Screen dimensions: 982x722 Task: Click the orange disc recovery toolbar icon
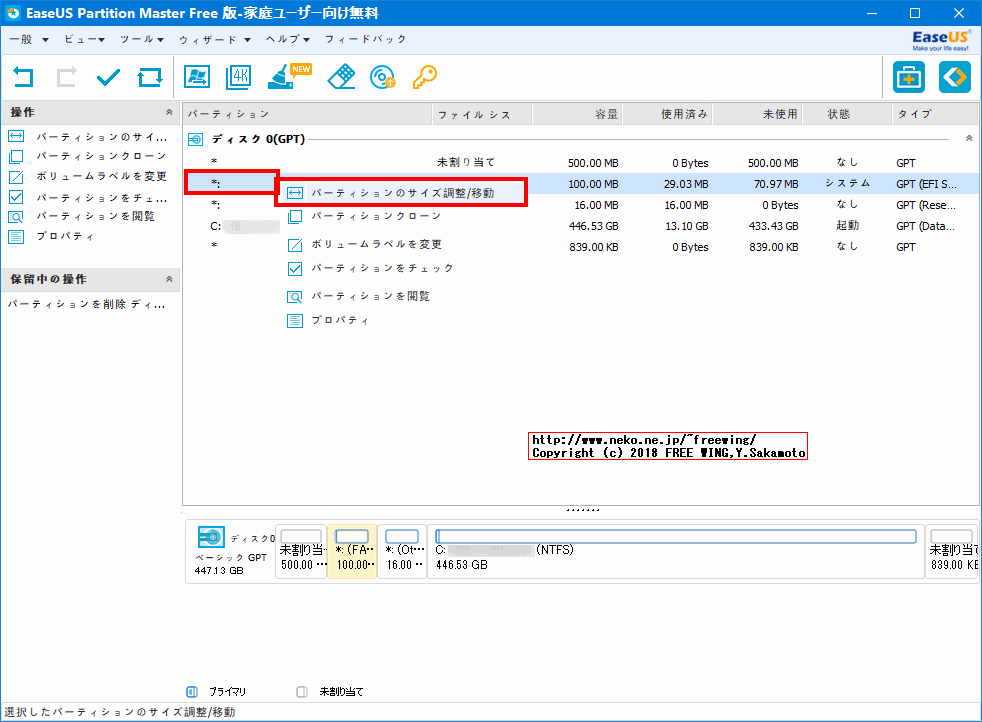point(381,77)
